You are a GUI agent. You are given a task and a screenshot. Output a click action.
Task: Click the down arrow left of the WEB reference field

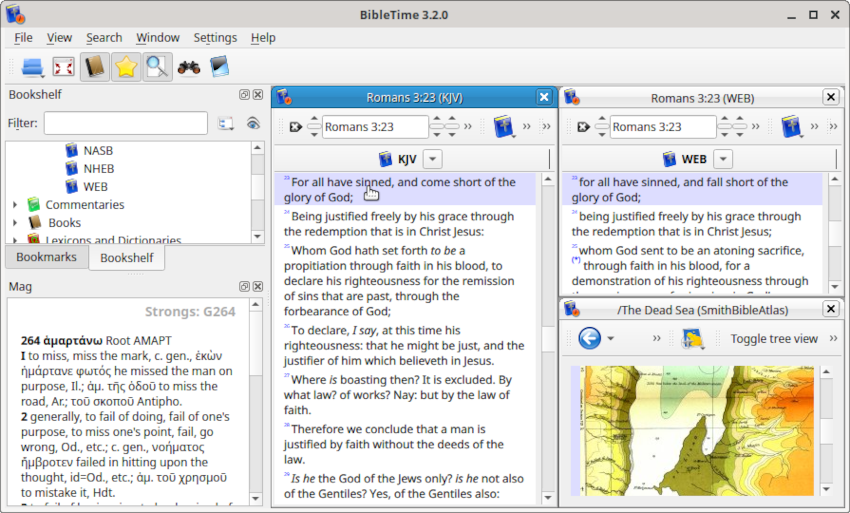tap(602, 134)
